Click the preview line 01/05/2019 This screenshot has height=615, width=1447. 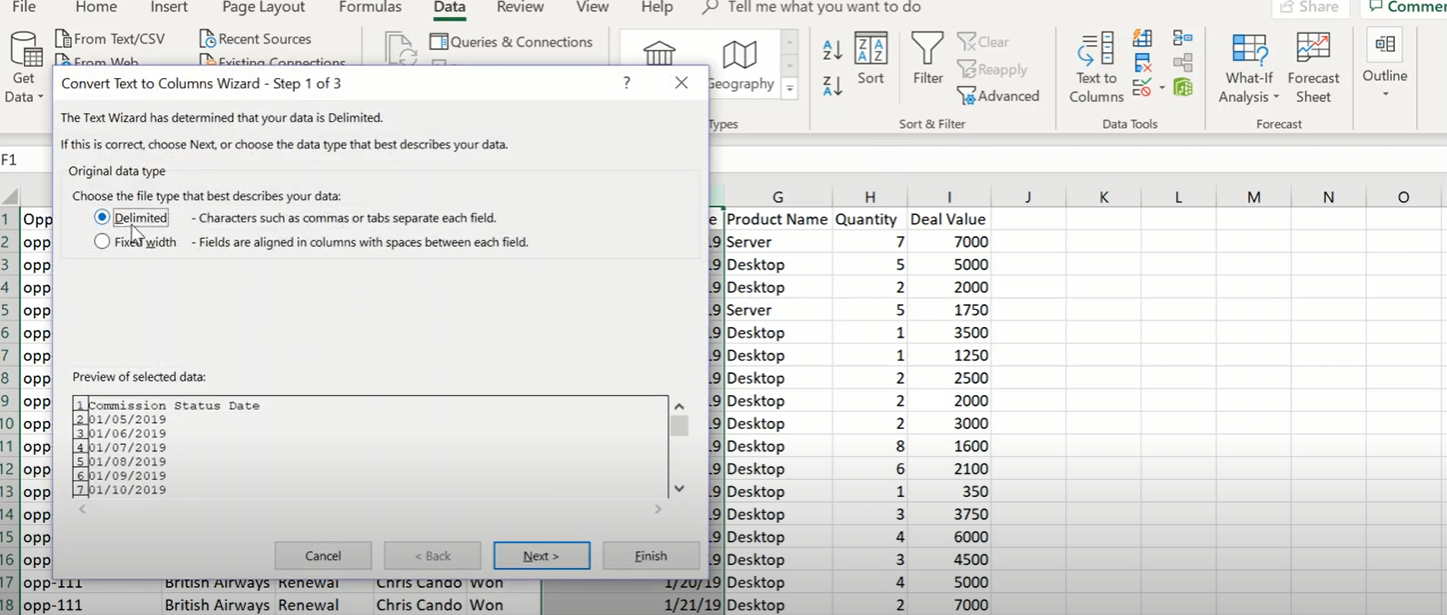point(127,420)
